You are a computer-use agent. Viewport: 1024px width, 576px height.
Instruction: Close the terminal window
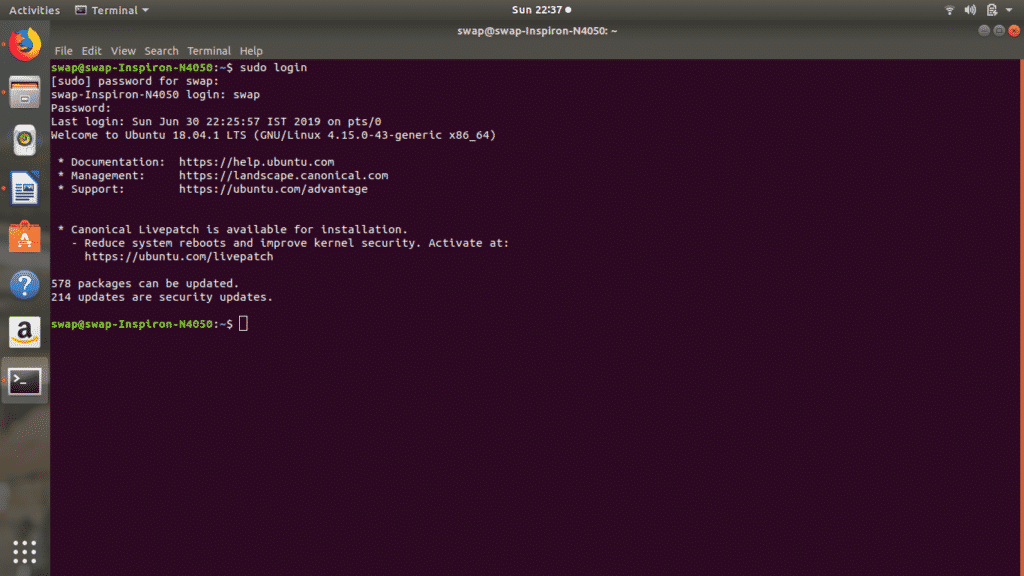[1014, 31]
